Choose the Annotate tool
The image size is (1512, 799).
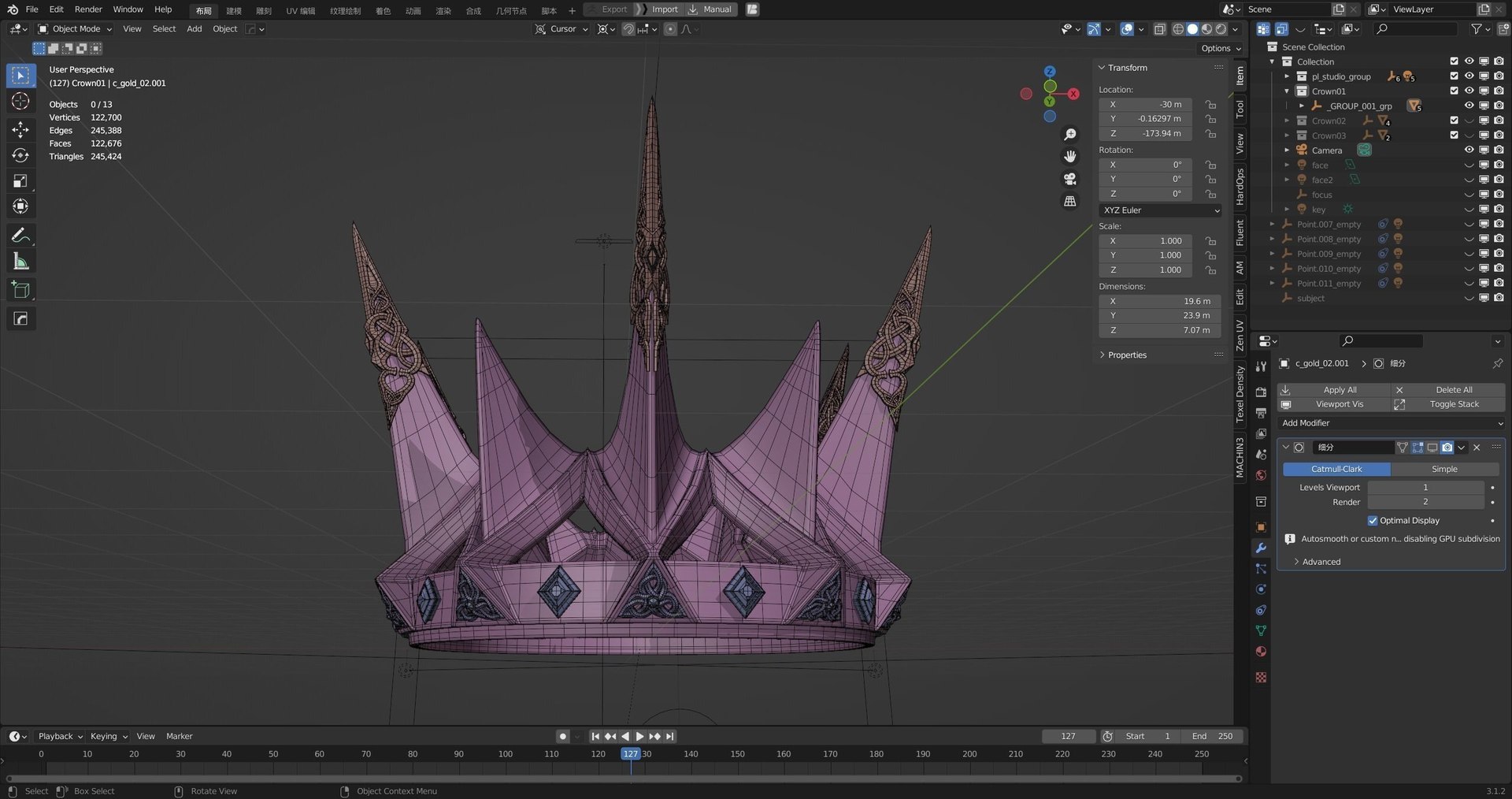20,236
